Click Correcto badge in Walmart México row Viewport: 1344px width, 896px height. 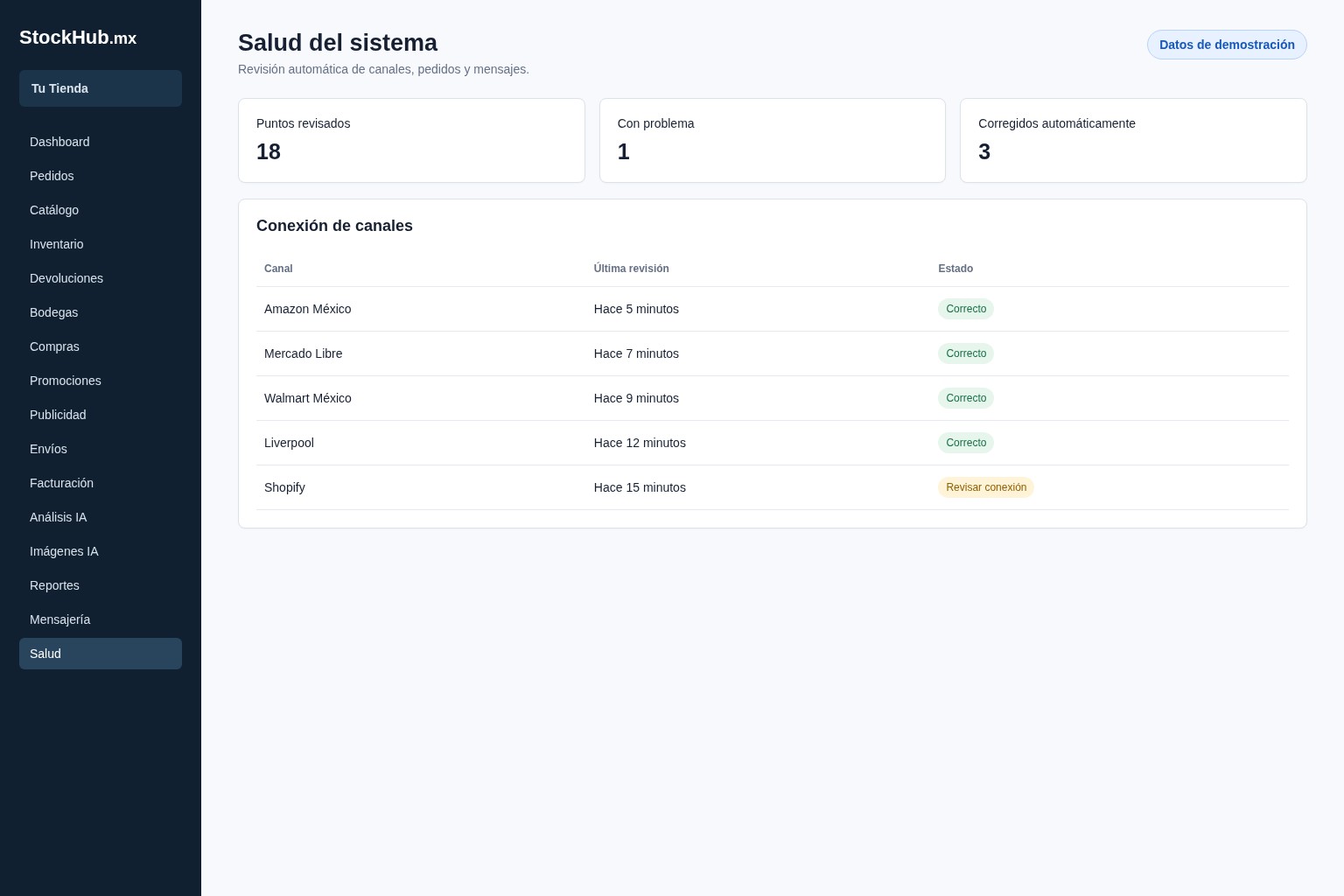pos(966,398)
